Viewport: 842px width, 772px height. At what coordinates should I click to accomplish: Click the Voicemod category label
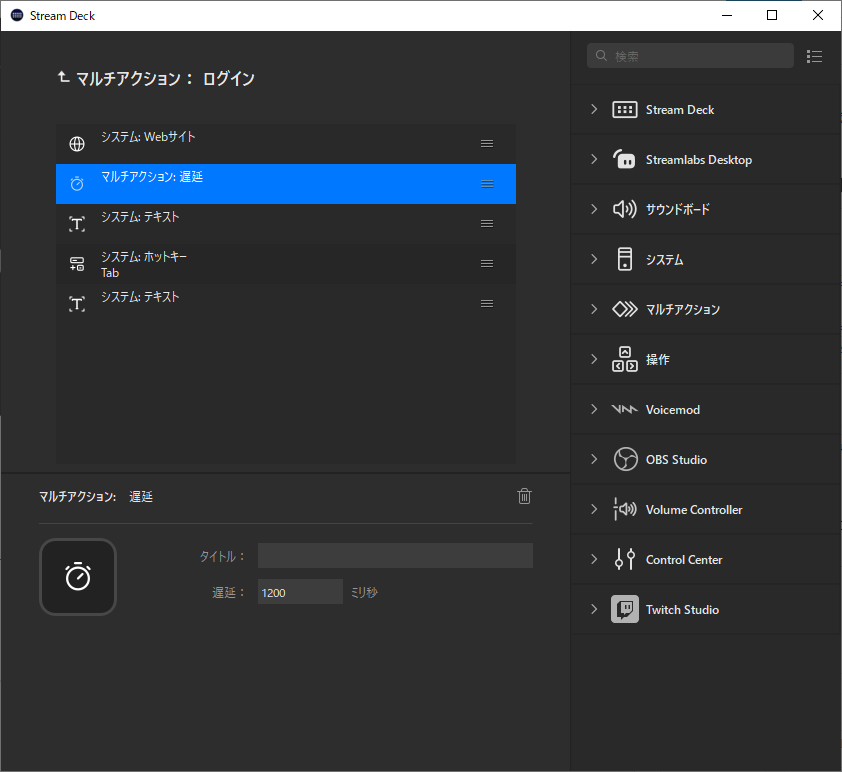673,410
